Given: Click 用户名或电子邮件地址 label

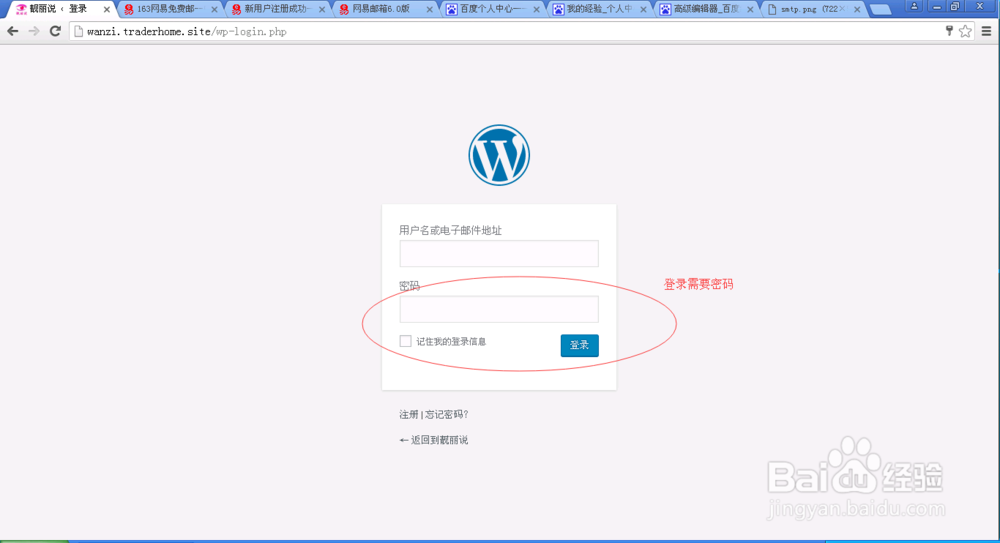Looking at the screenshot, I should (450, 230).
